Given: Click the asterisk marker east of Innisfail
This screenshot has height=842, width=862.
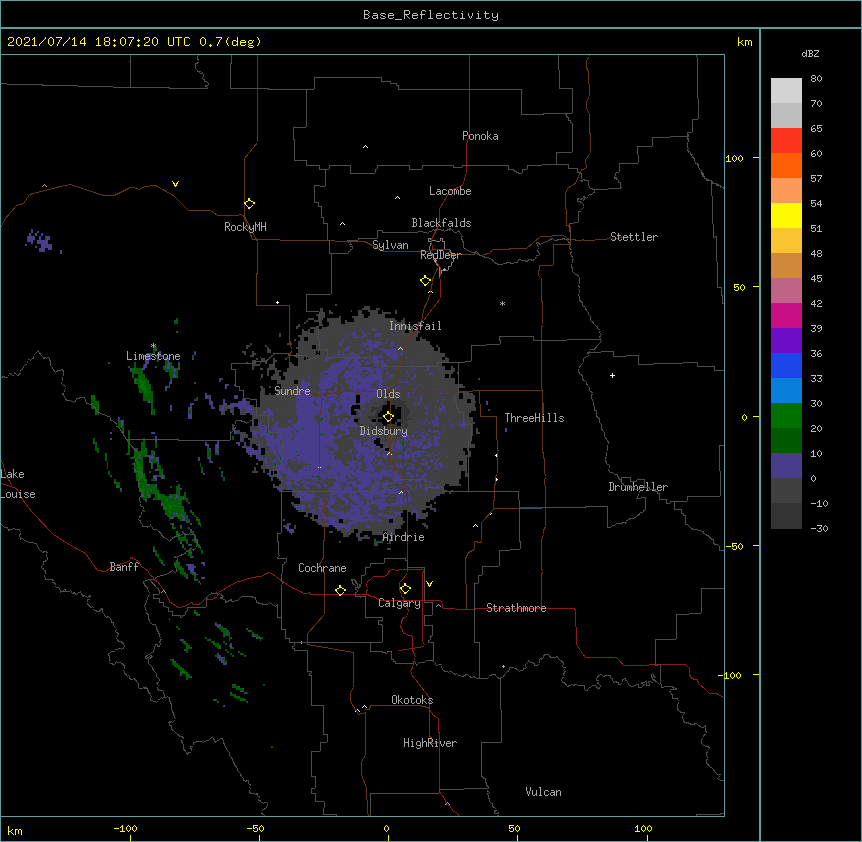Looking at the screenshot, I should 502,303.
